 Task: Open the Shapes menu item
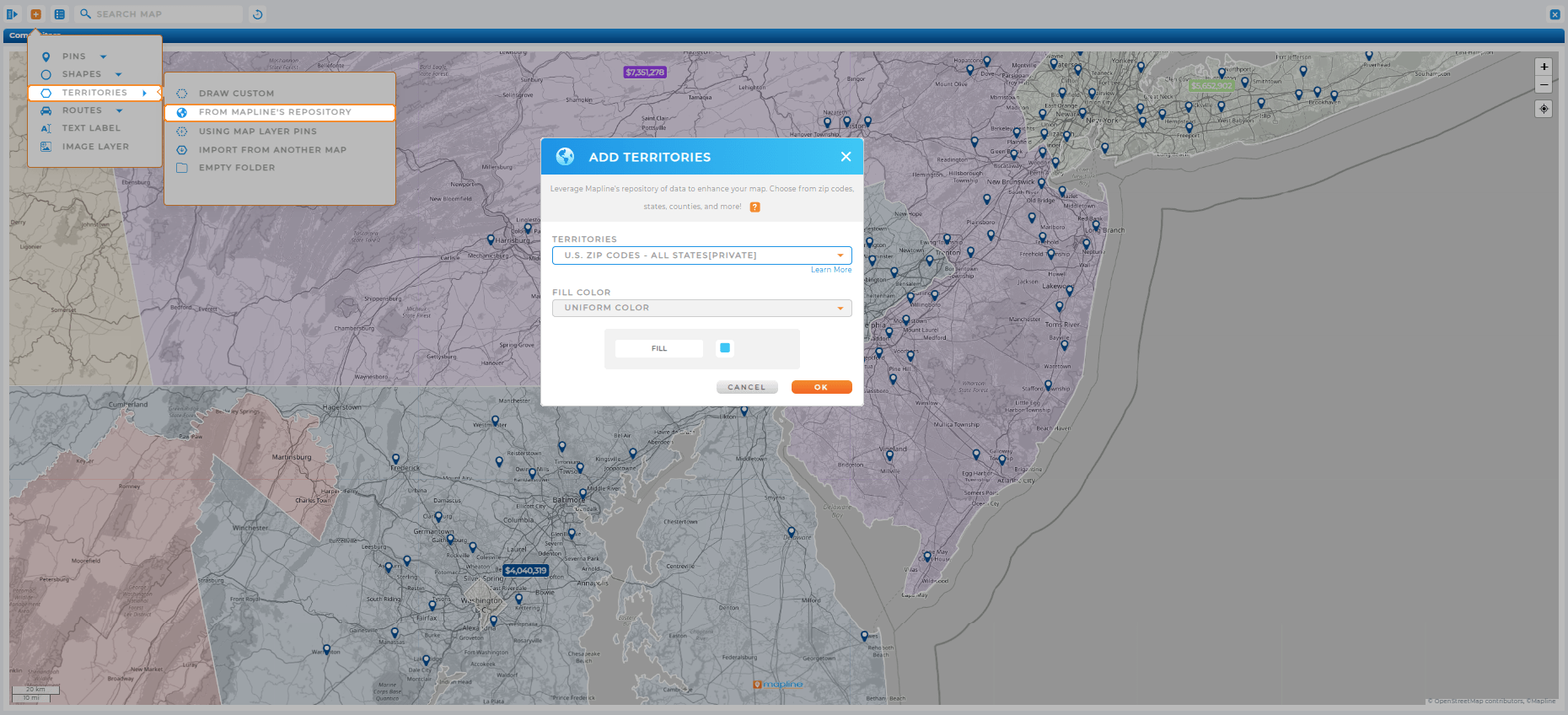click(81, 74)
